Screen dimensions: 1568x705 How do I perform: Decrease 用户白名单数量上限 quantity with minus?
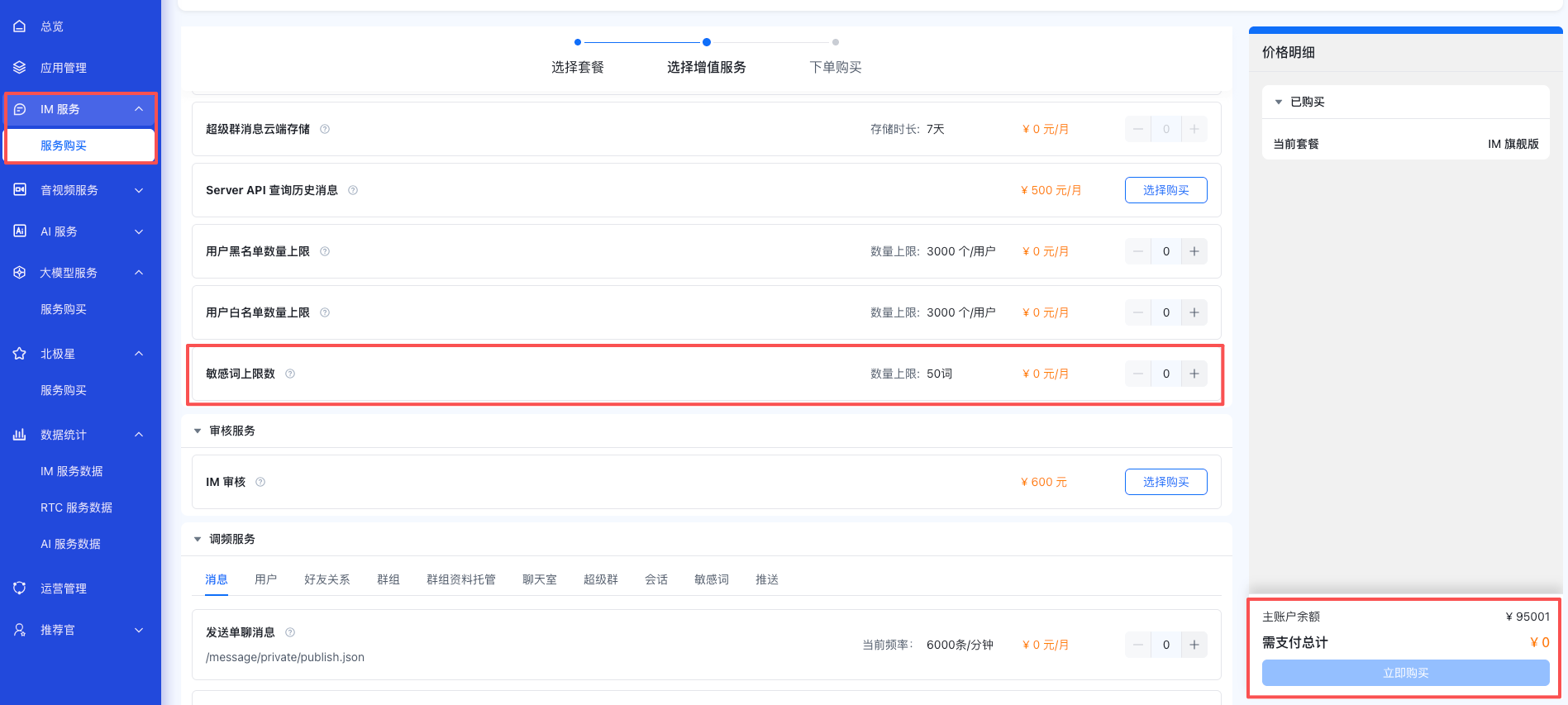1138,312
